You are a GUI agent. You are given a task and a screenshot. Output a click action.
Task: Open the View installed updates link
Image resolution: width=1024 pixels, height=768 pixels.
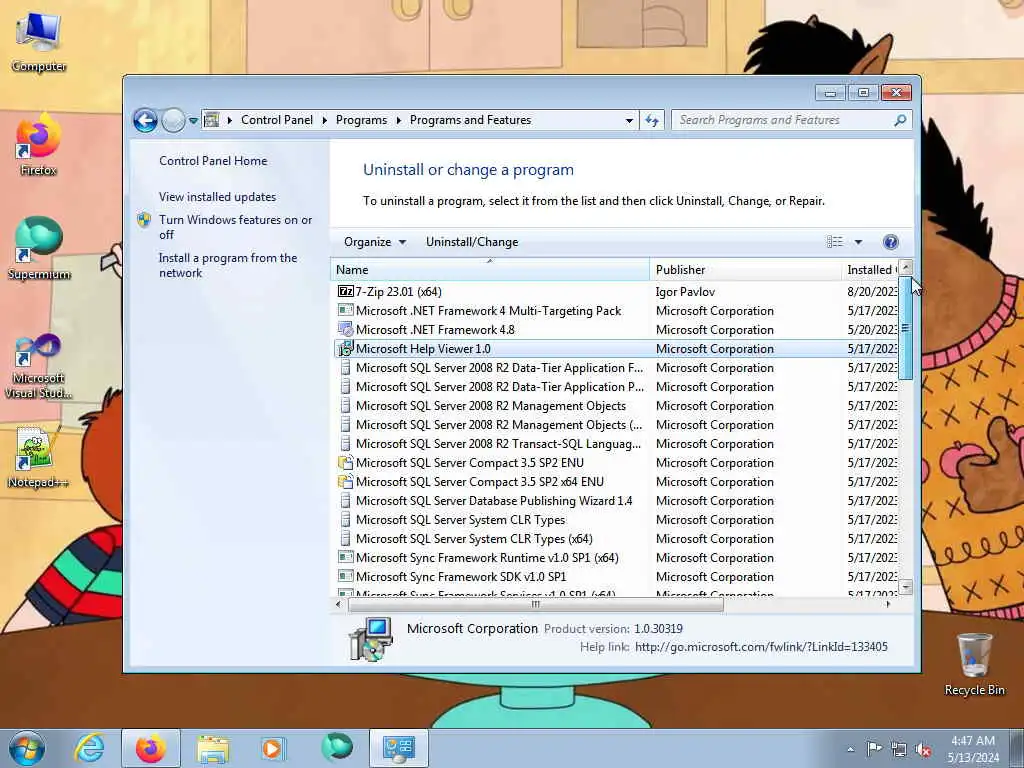217,197
